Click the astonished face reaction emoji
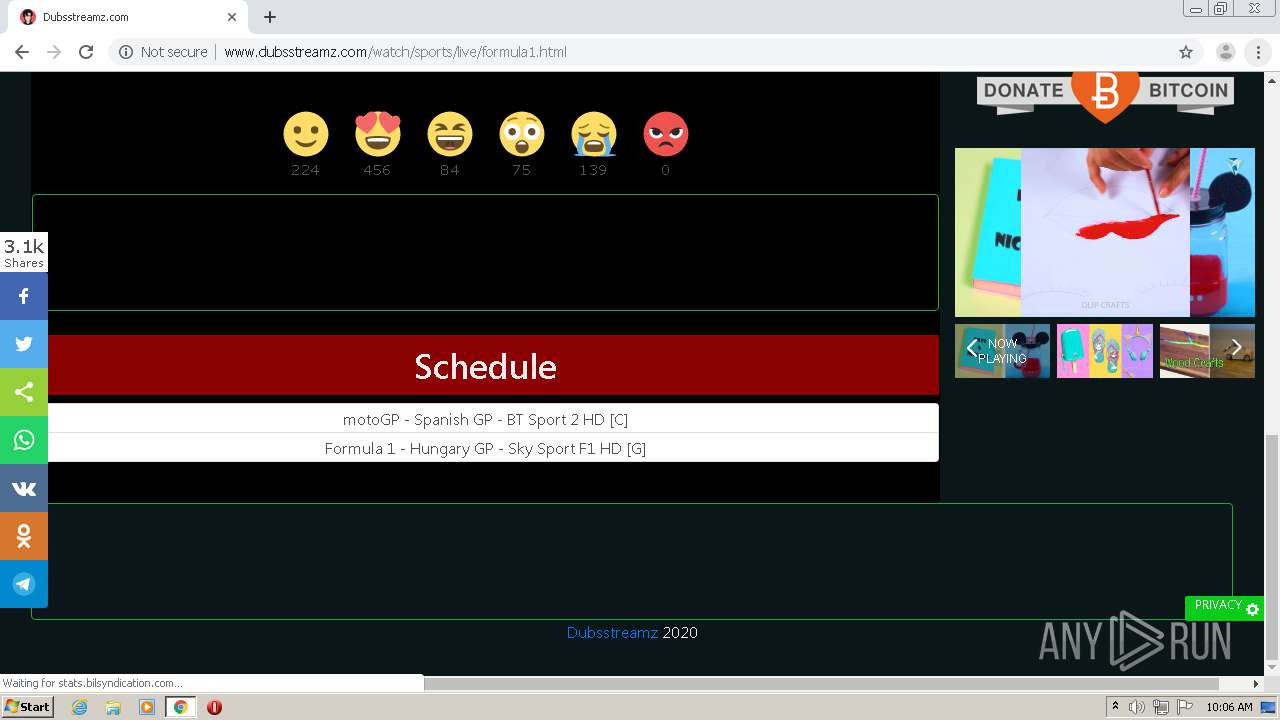Screen dimensions: 1280x720 [521, 134]
